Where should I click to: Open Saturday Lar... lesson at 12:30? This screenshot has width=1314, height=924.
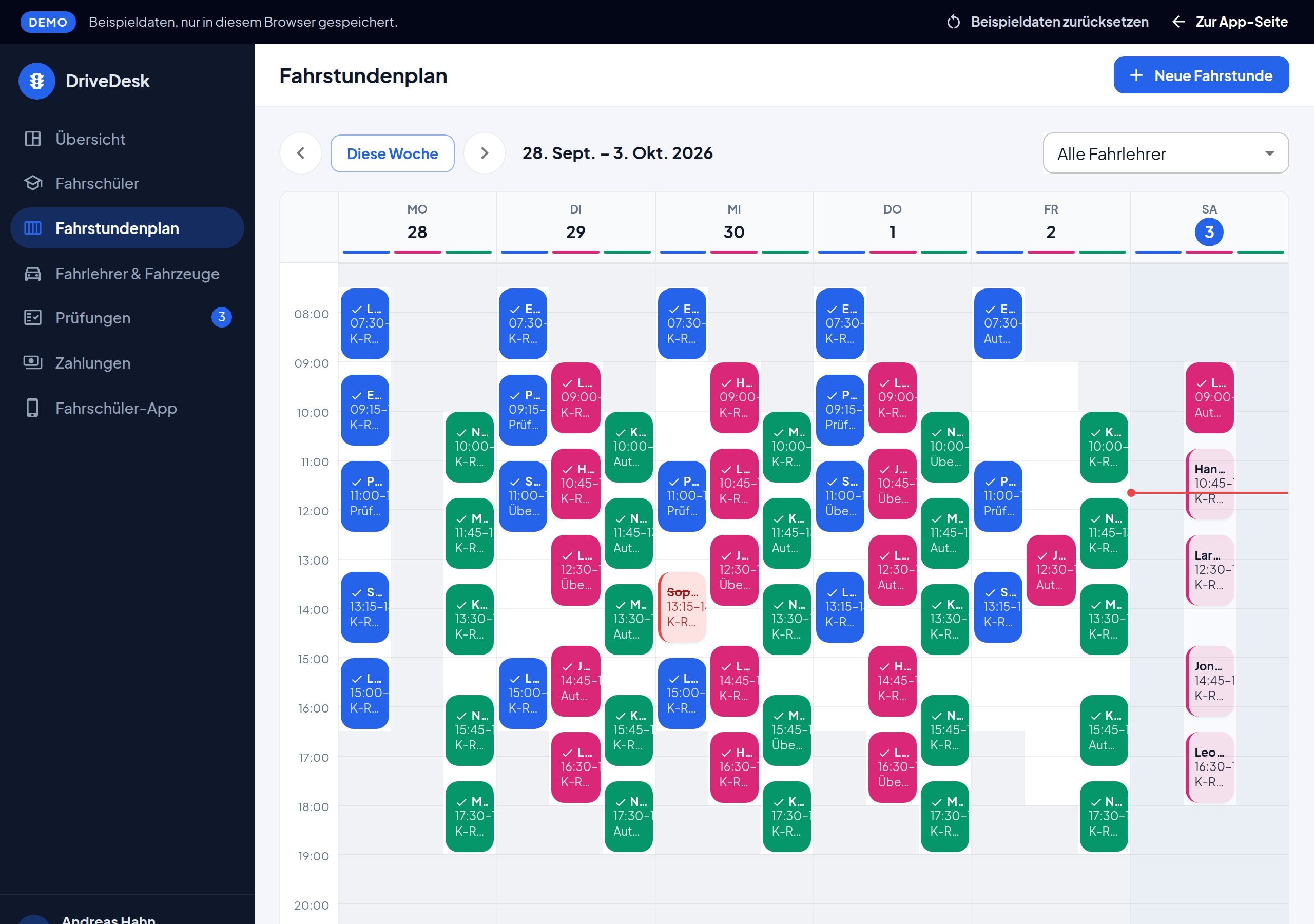[1209, 570]
